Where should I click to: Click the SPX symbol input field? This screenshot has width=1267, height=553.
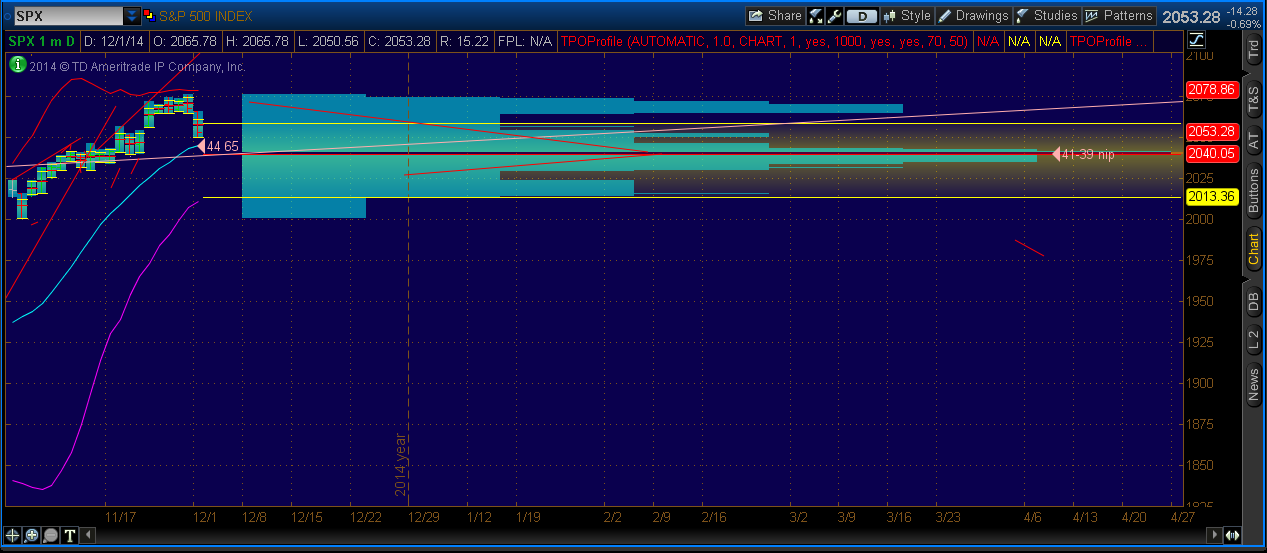[x=67, y=16]
